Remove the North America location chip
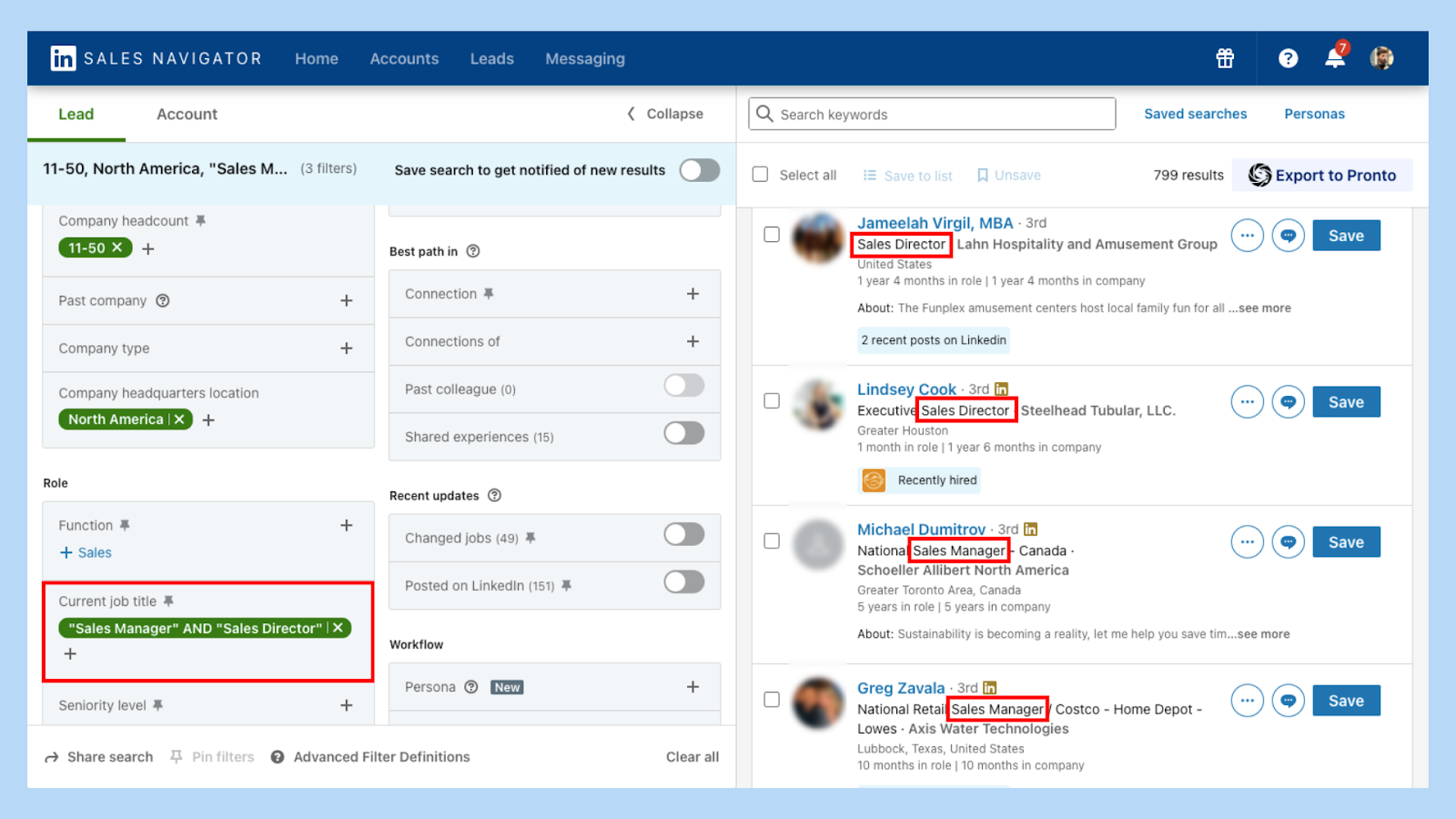 point(179,420)
